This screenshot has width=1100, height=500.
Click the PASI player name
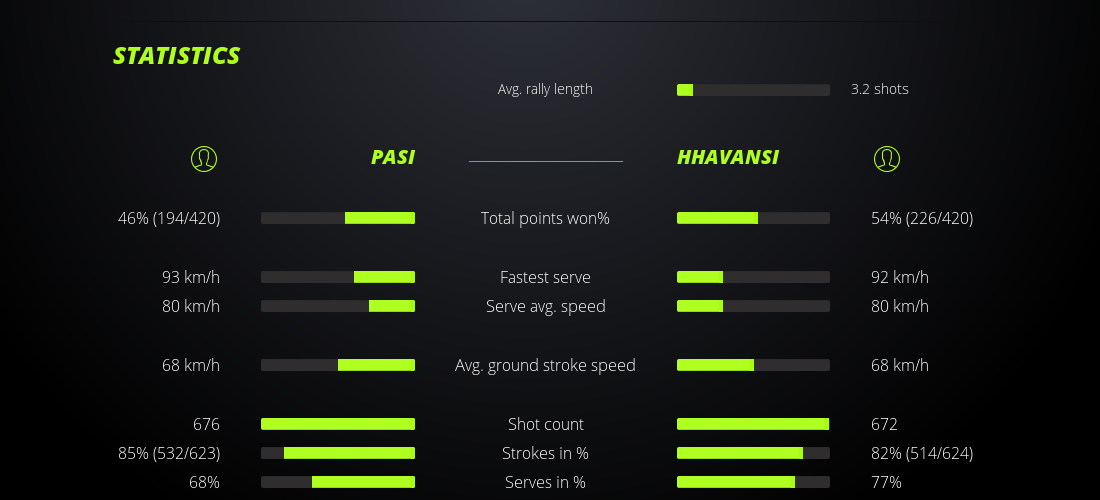pyautogui.click(x=393, y=157)
